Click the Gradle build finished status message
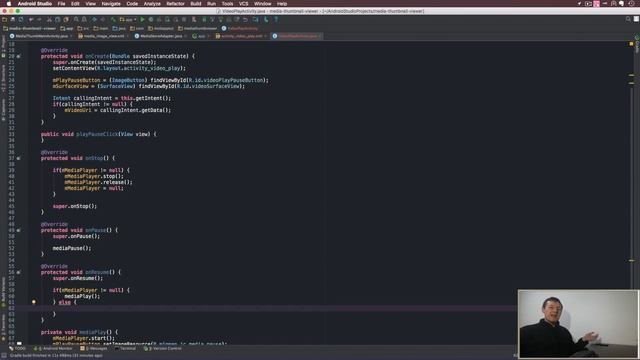640x360 pixels. tap(56, 356)
